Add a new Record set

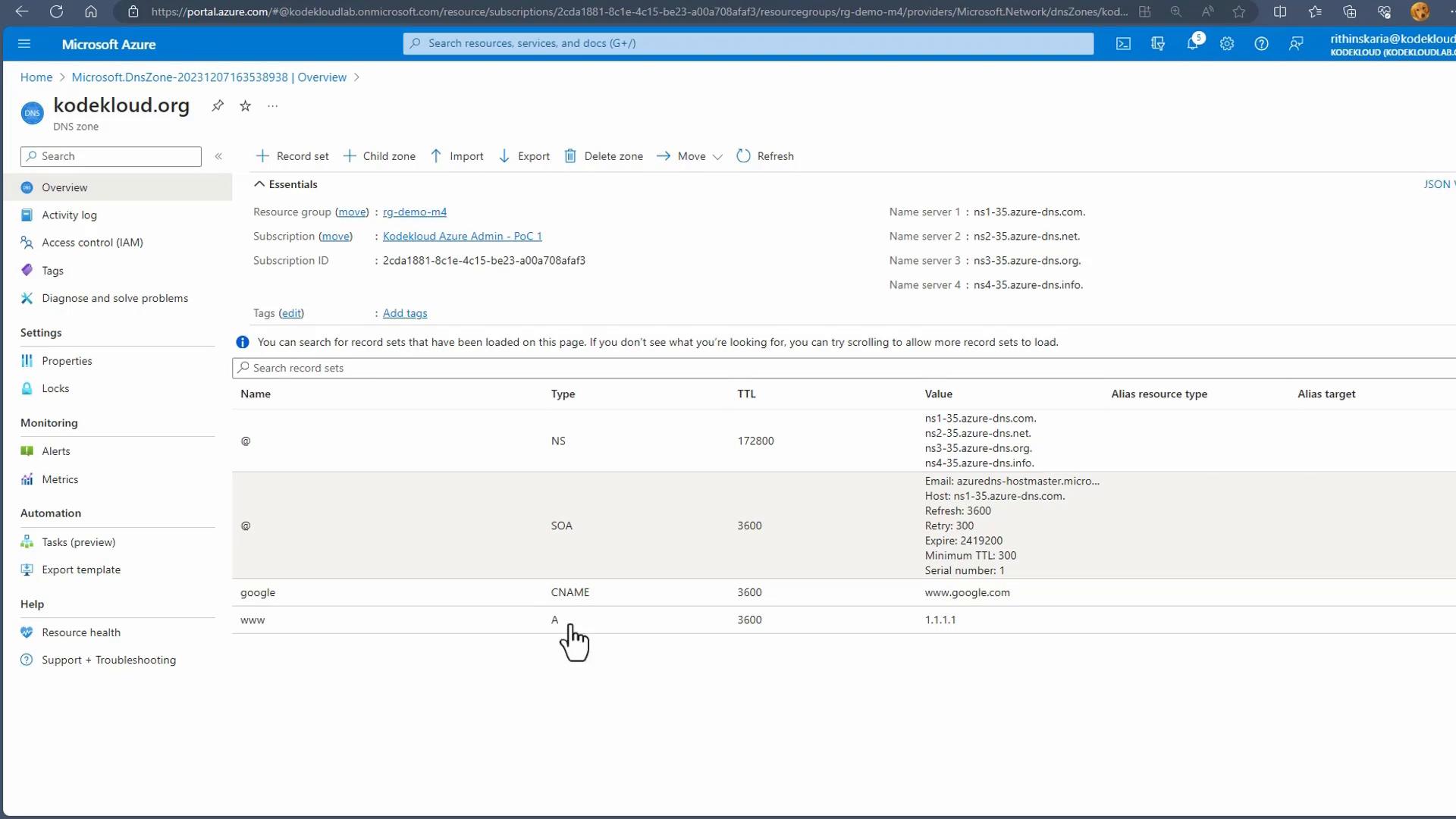[293, 156]
